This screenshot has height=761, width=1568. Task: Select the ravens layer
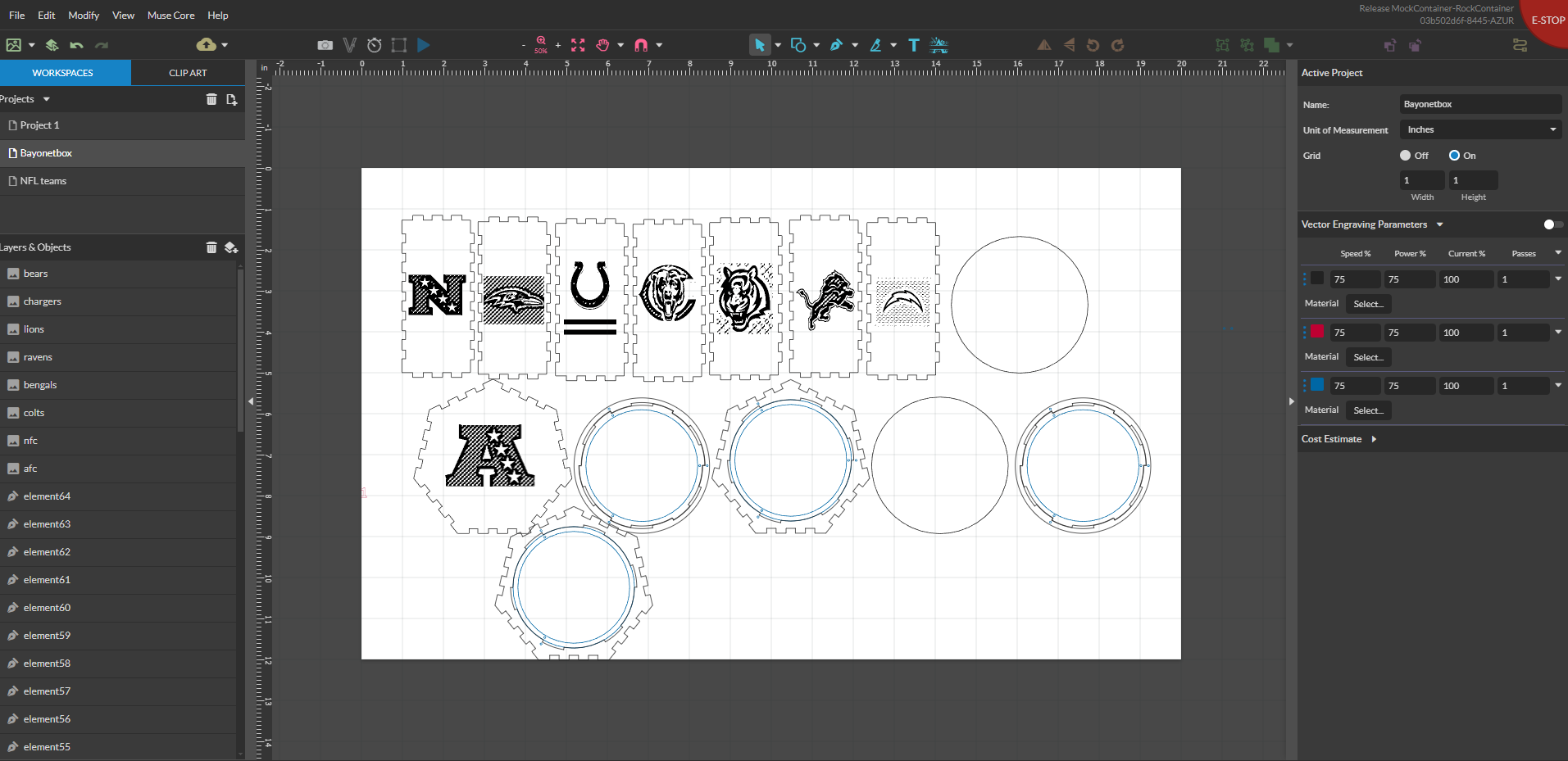[119, 357]
